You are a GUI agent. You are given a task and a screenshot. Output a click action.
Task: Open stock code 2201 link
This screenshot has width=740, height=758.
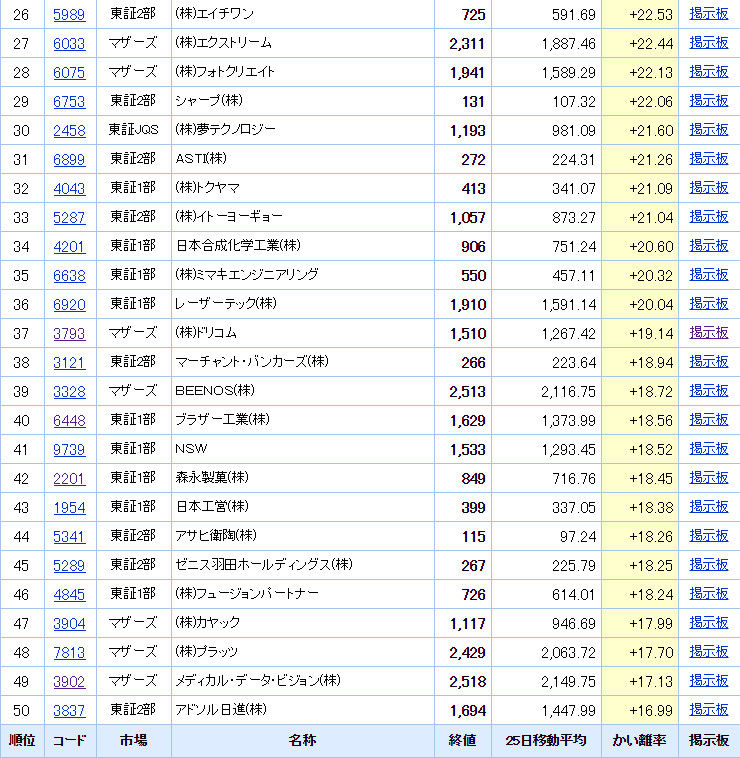69,479
